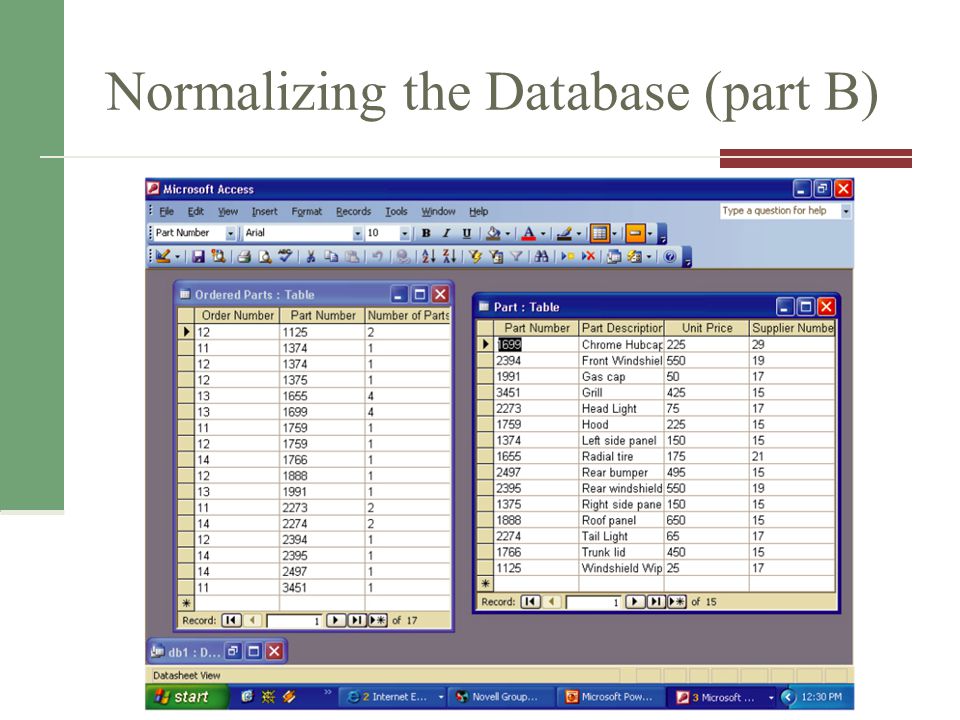Select the Radial tire cell in Part table

click(x=622, y=456)
